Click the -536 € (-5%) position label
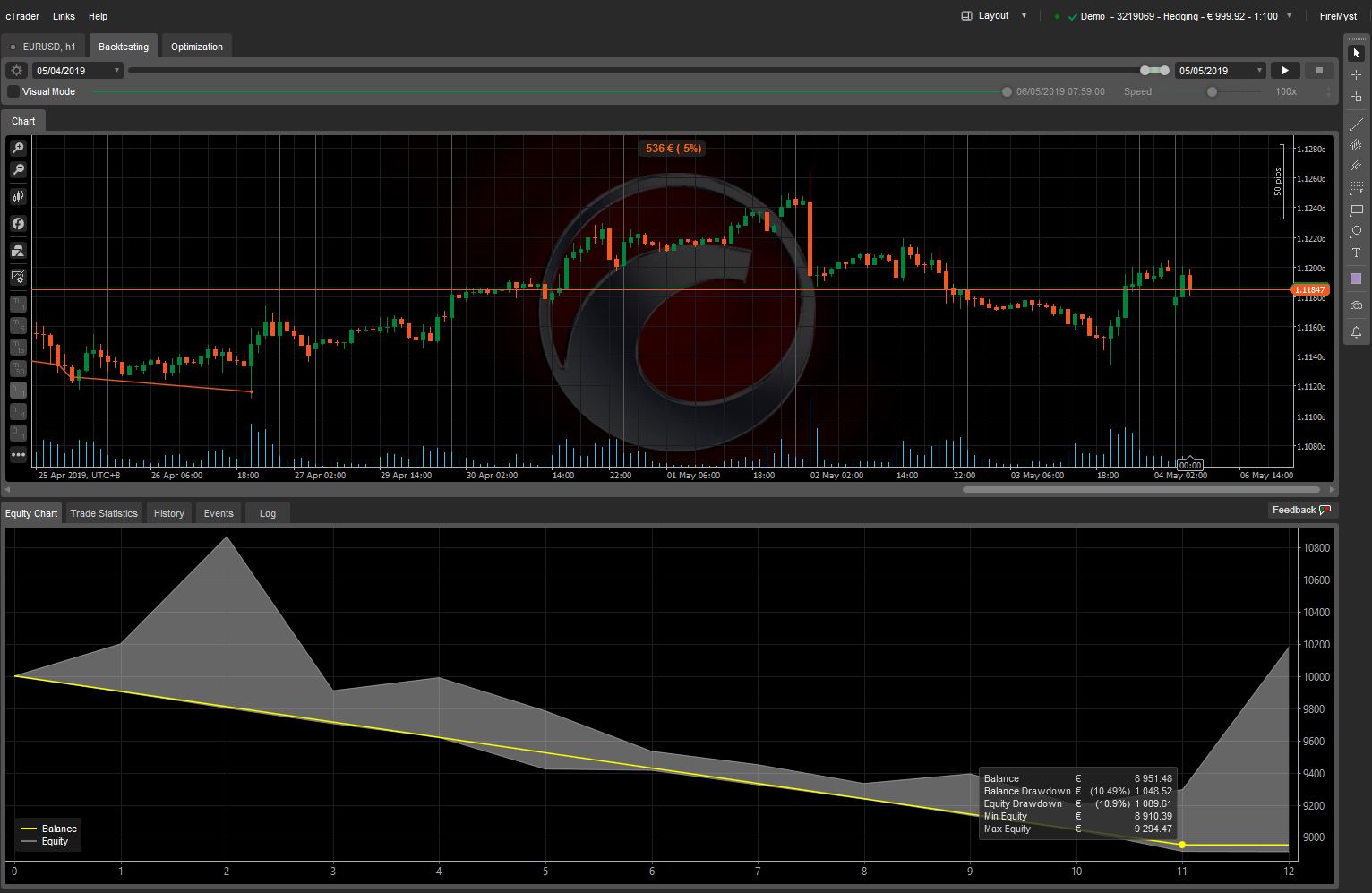Image resolution: width=1372 pixels, height=893 pixels. [x=671, y=149]
